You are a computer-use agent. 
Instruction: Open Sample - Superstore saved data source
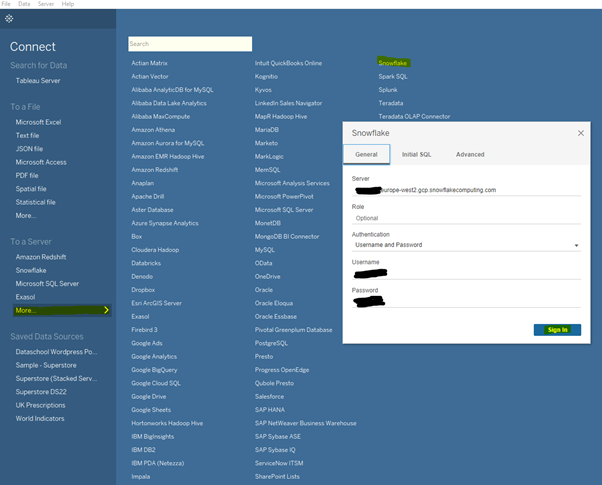click(x=46, y=365)
